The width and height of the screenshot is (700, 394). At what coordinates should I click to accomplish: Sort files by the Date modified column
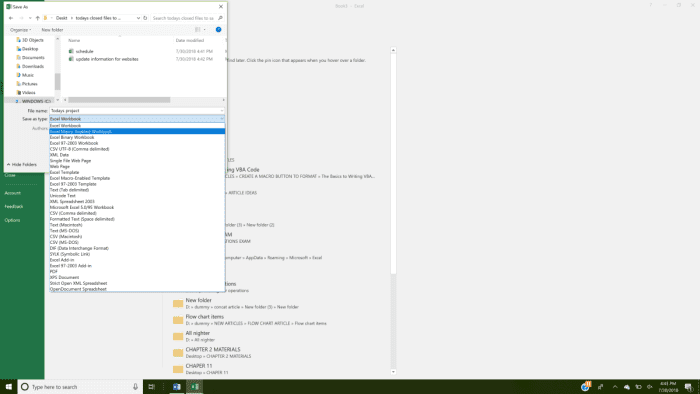click(x=190, y=41)
